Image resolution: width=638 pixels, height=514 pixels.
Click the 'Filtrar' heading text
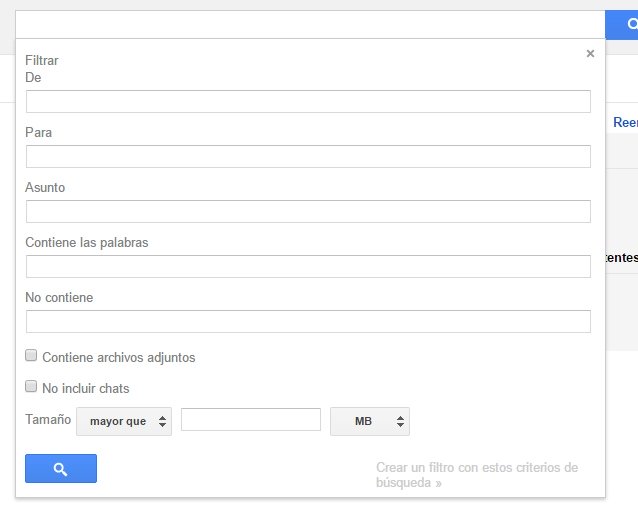[42, 61]
